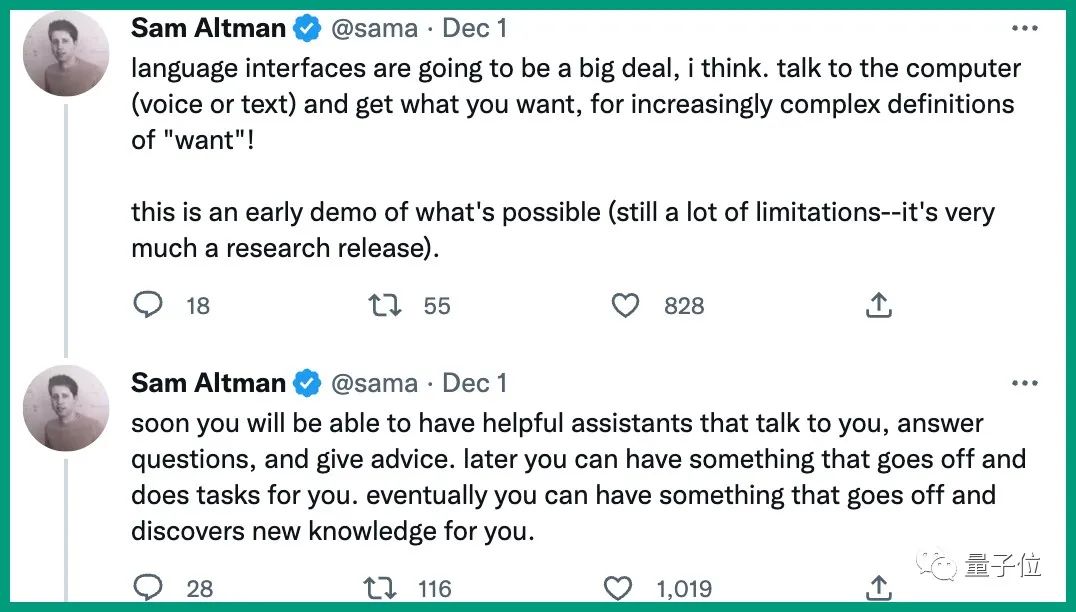1076x612 pixels.
Task: Open more options on first tweet
Action: 1024,29
